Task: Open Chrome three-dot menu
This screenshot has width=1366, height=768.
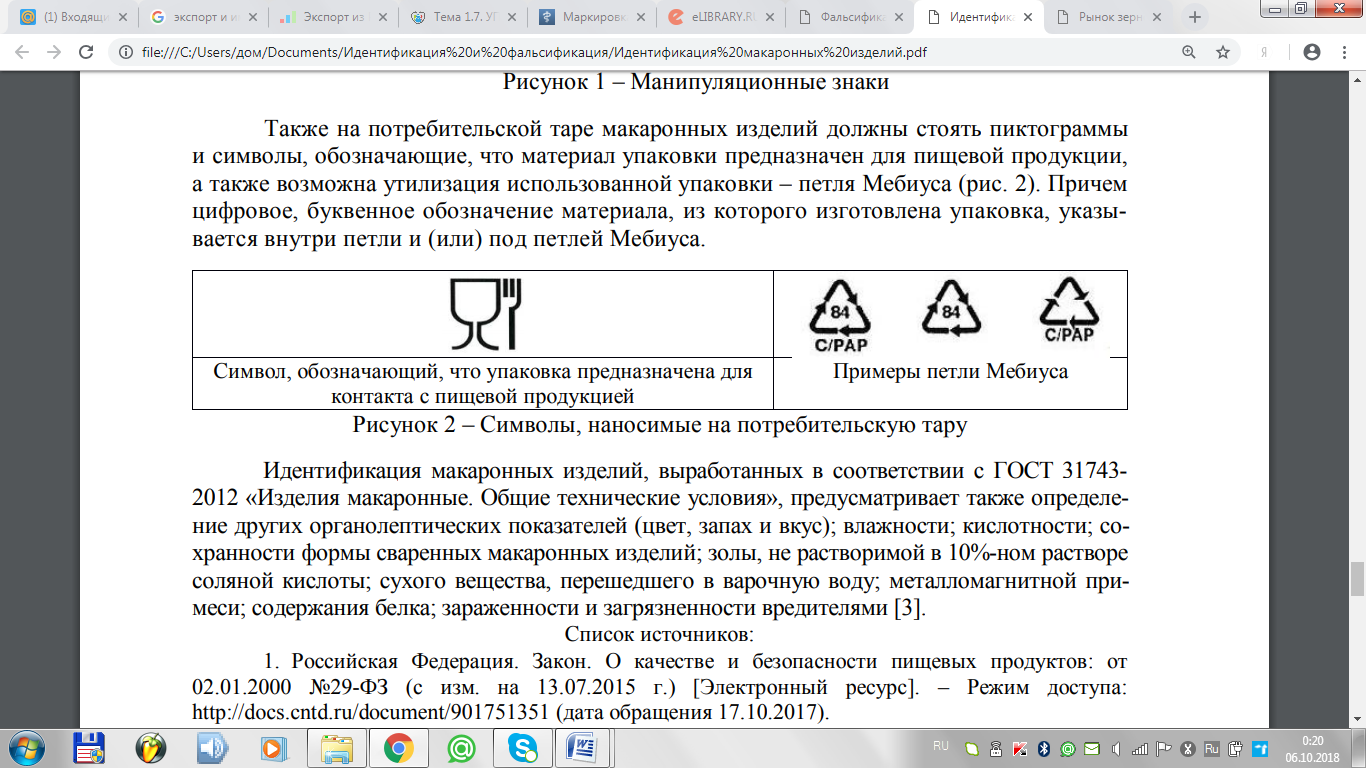Action: [1344, 52]
